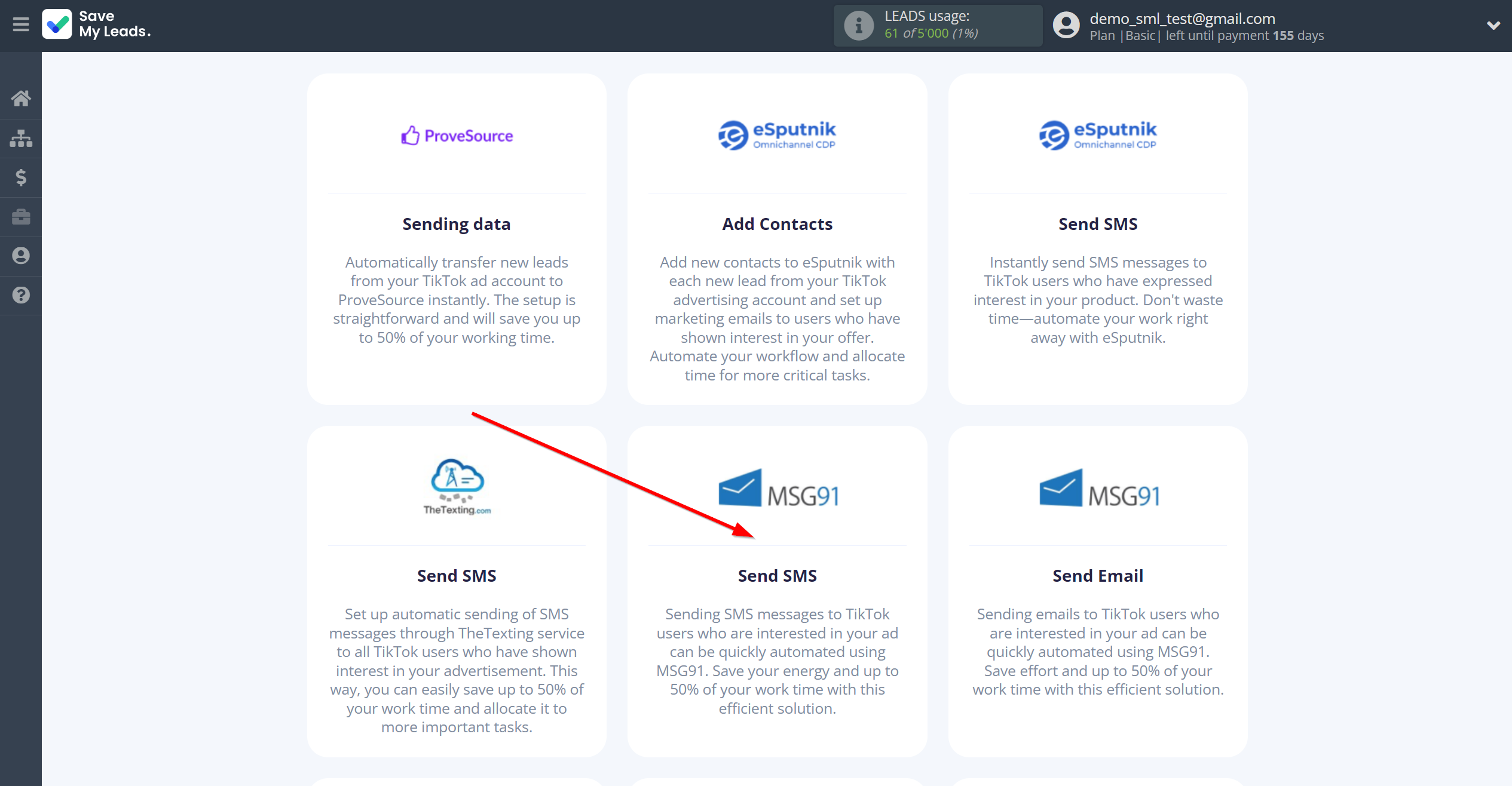Click the ProveSource logo
1512x786 pixels.
[x=457, y=136]
